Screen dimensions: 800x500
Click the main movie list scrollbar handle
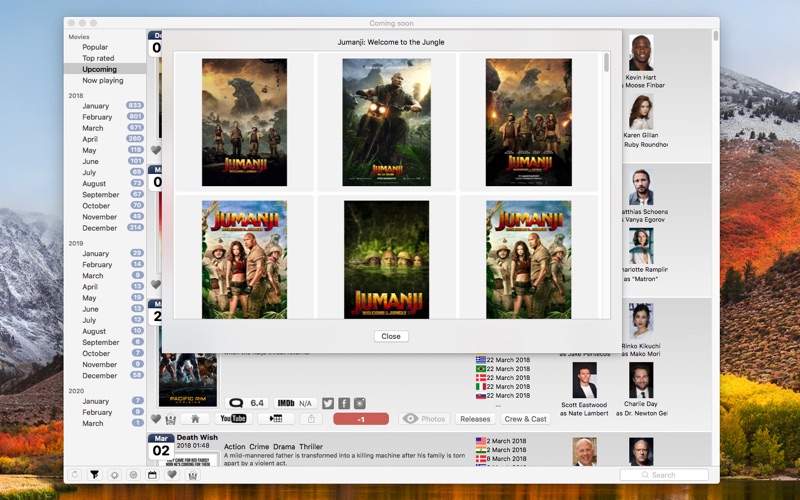click(x=715, y=35)
